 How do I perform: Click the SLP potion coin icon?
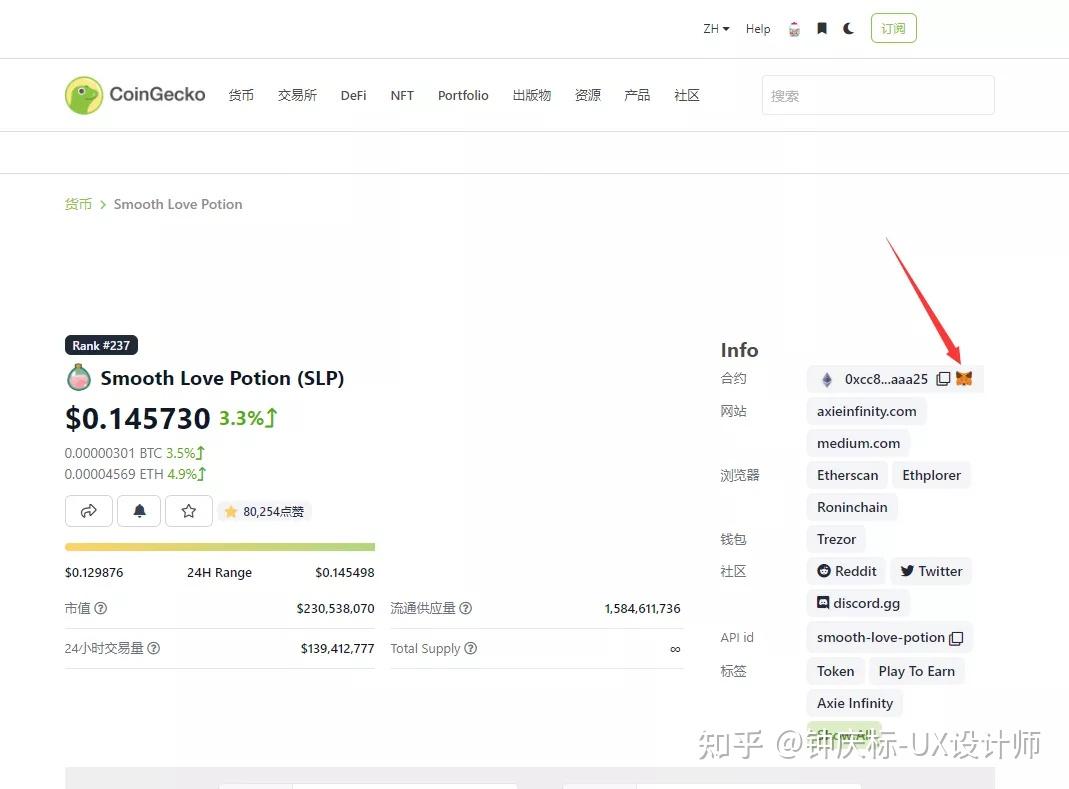click(x=79, y=378)
